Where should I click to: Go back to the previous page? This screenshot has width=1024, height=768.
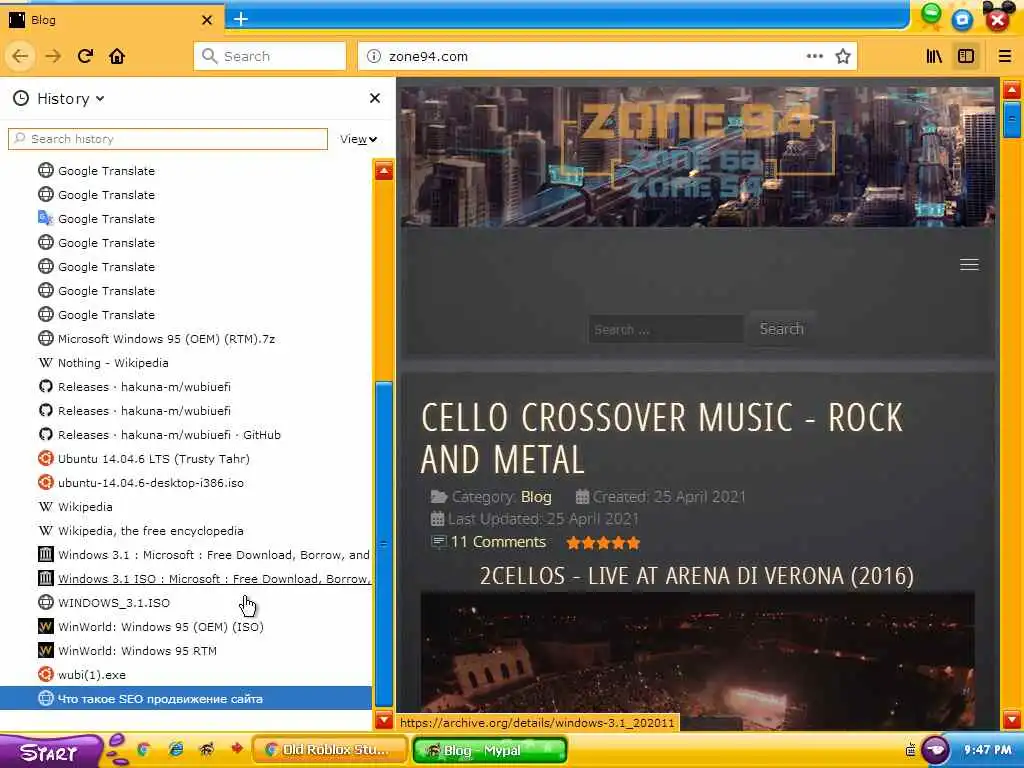tap(20, 56)
